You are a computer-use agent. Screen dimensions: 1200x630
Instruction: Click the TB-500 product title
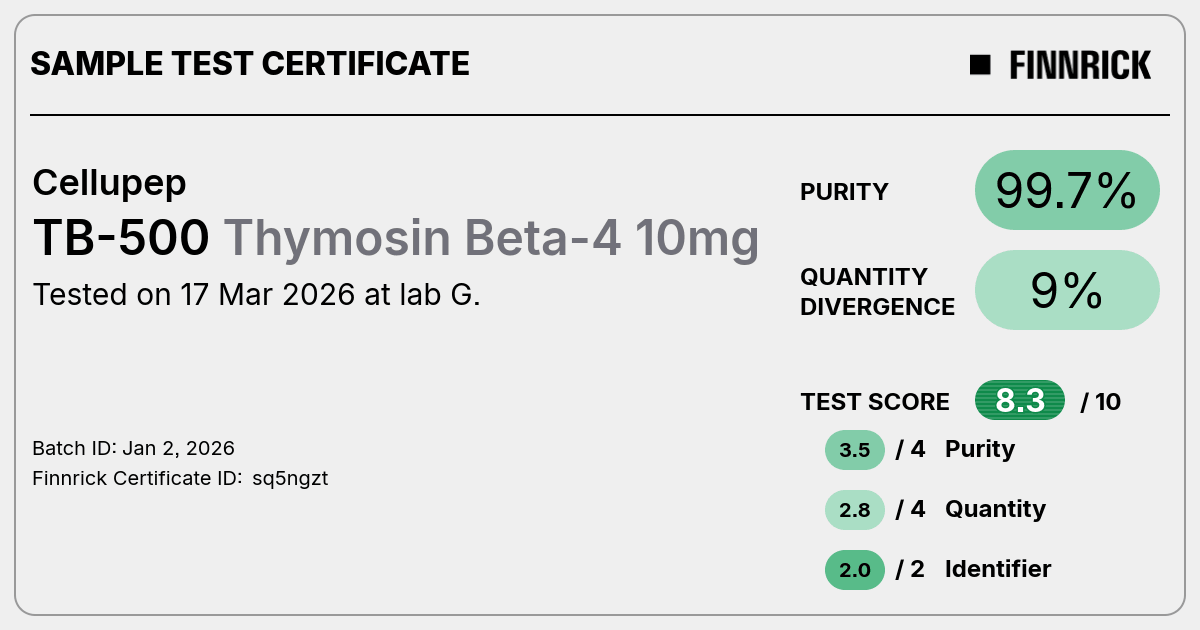[x=121, y=238]
